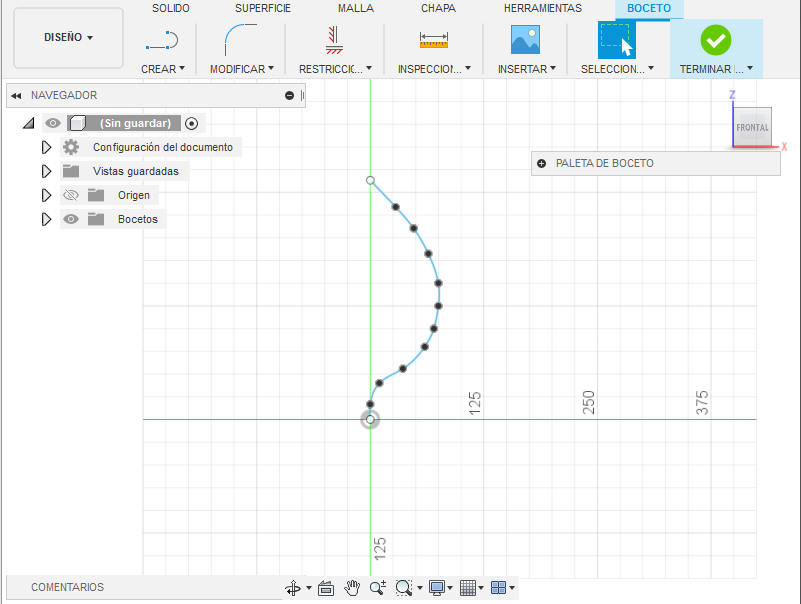The image size is (801, 604).
Task: Toggle visibility eye of (Sin guardar) component
Action: [53, 123]
